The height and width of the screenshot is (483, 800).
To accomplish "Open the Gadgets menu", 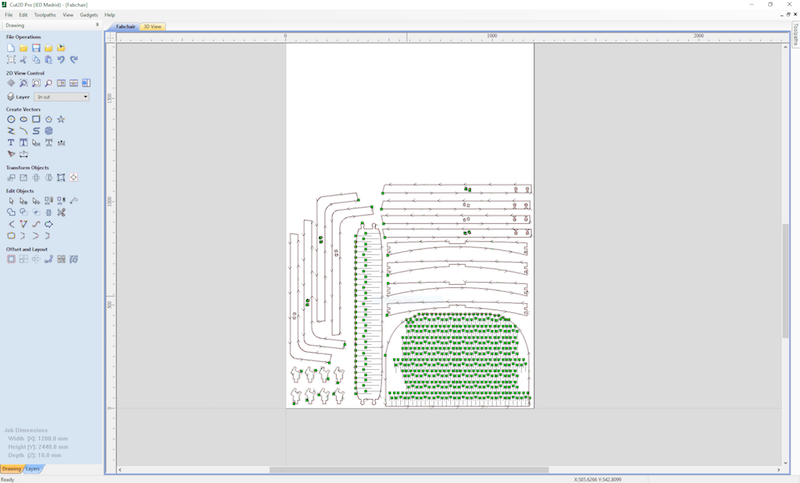I will point(89,15).
